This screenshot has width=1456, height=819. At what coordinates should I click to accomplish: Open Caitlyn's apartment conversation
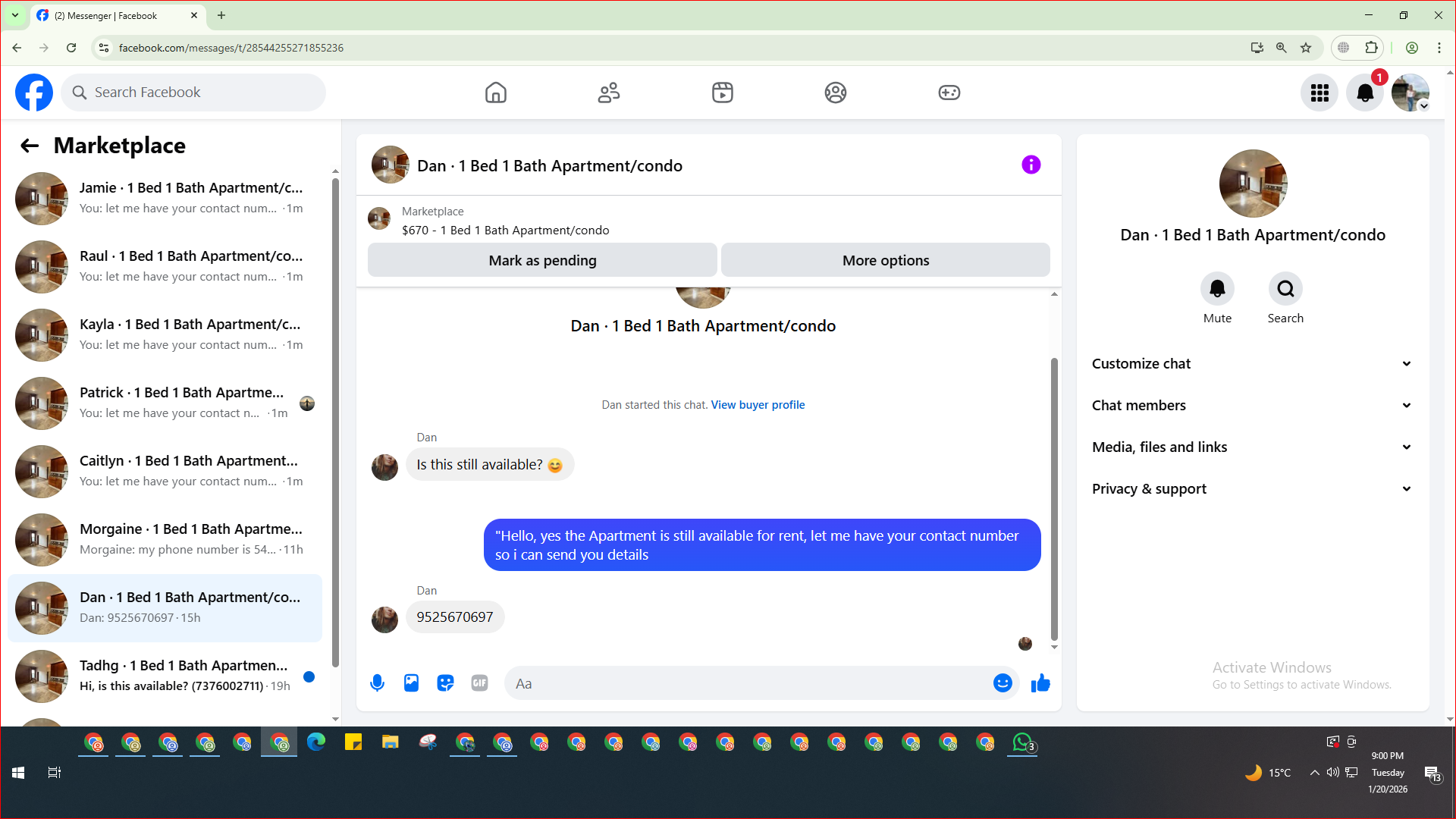(165, 472)
